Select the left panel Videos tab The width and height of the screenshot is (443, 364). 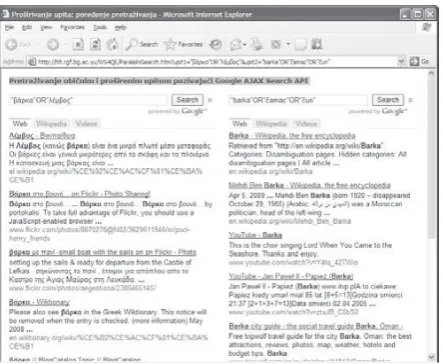(x=86, y=124)
